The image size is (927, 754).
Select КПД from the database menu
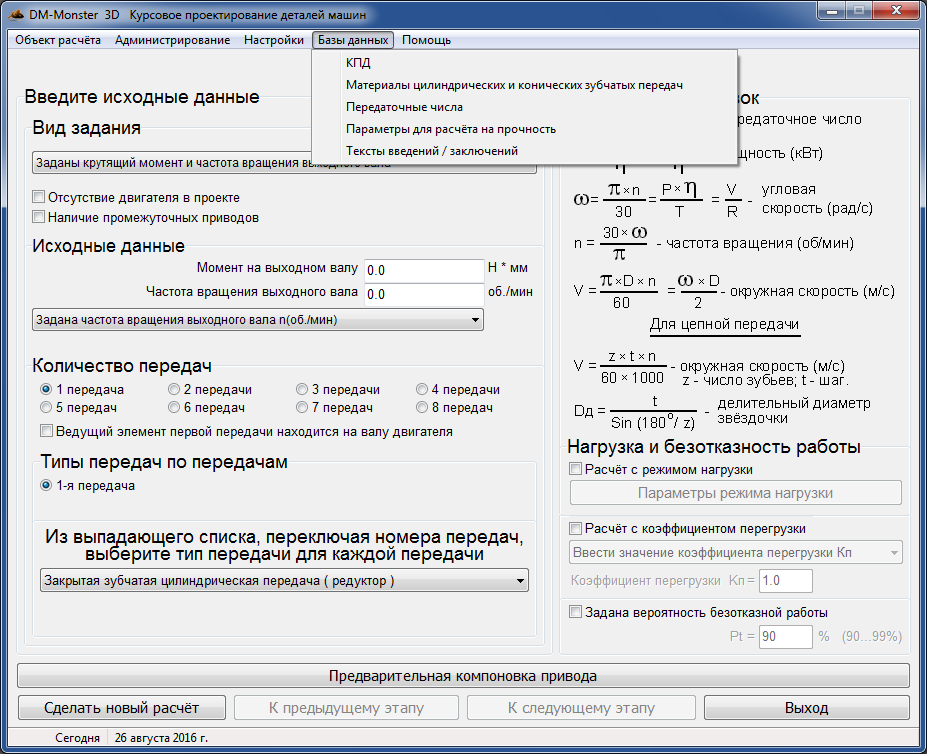point(524,63)
